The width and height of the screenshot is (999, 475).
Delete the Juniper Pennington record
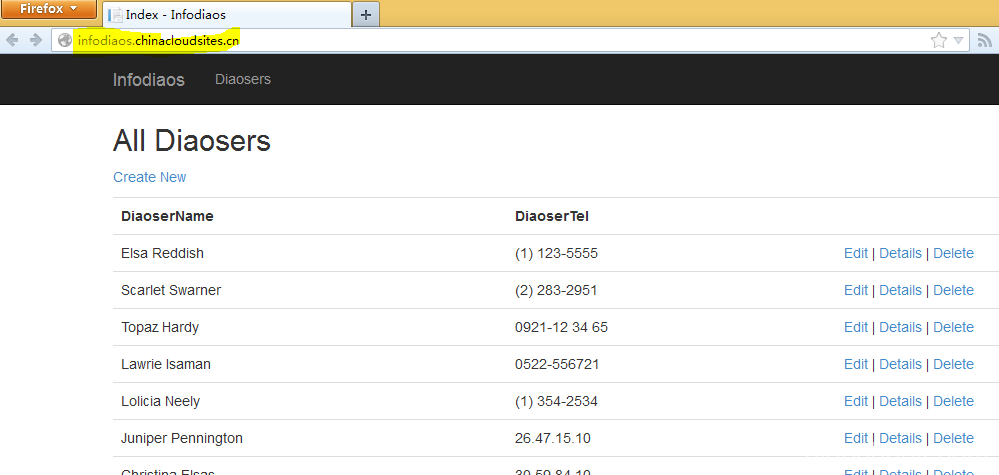click(953, 438)
